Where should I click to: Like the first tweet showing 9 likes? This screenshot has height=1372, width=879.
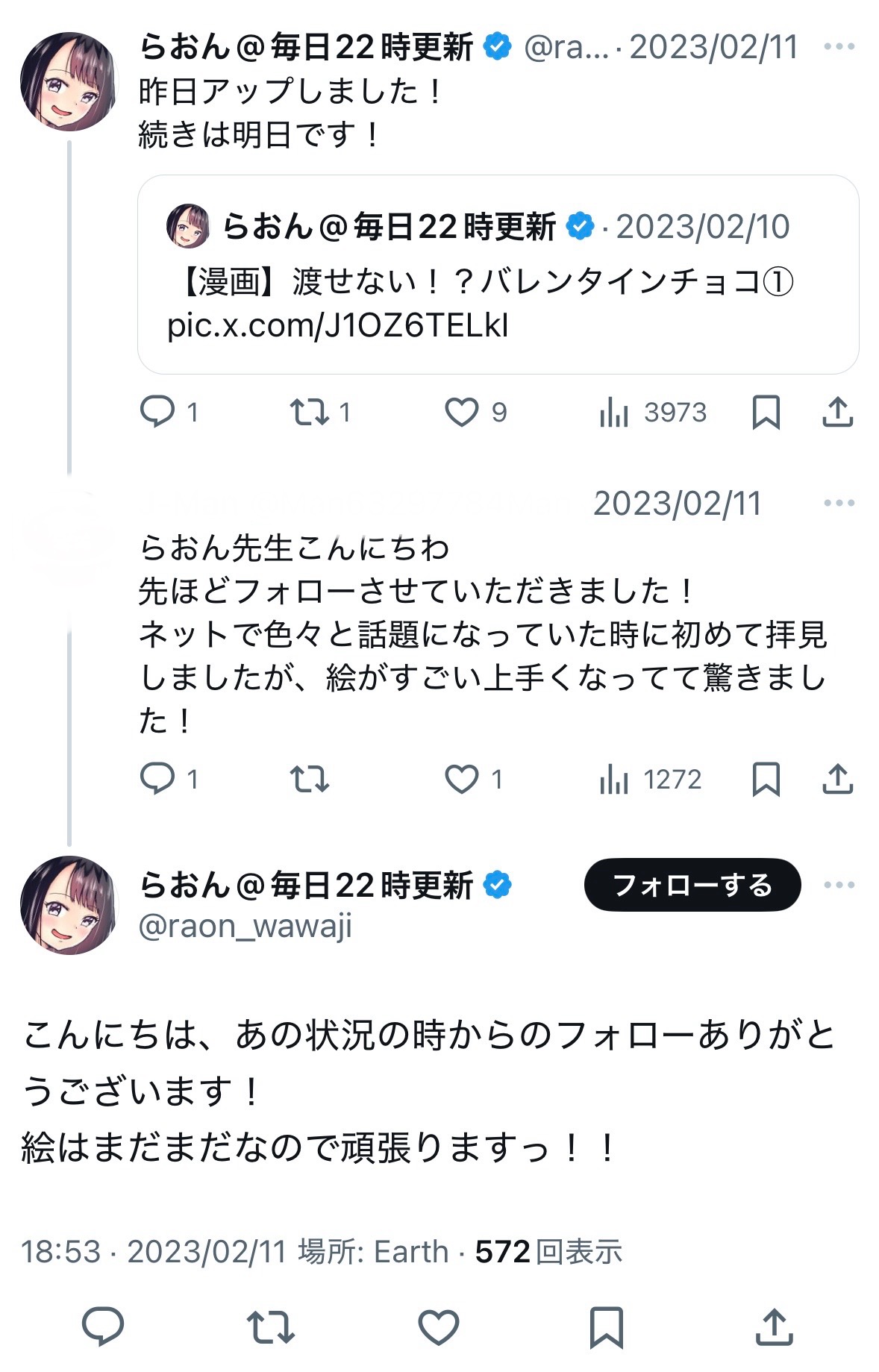click(462, 412)
